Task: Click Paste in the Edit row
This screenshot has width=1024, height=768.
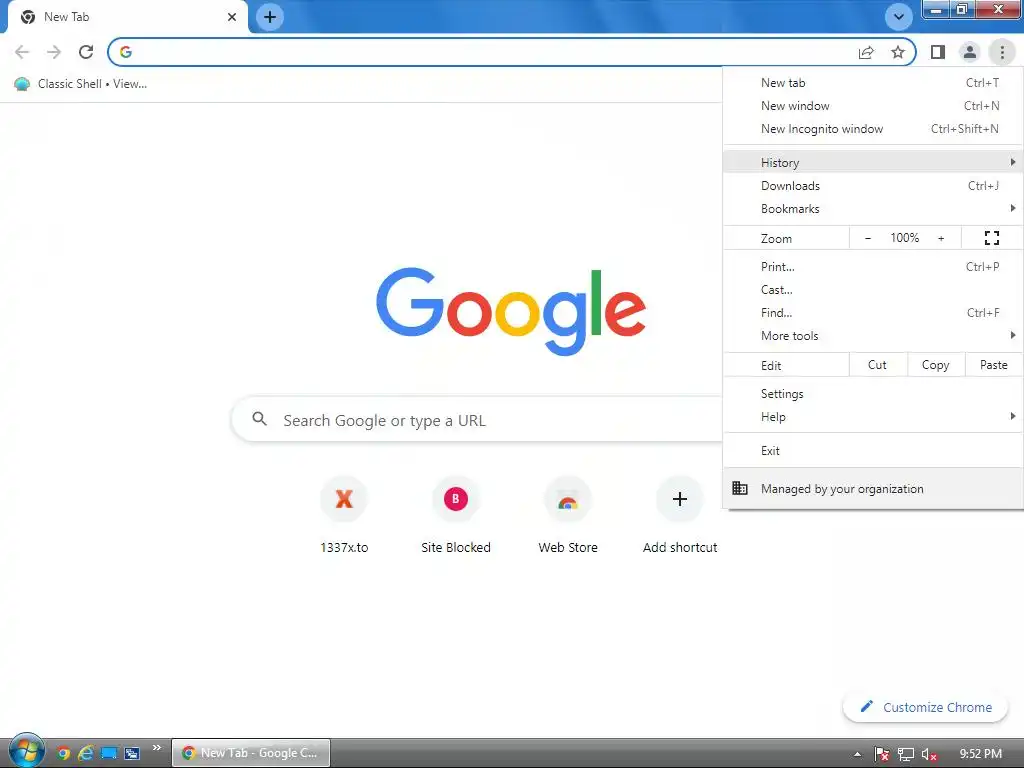Action: click(993, 365)
